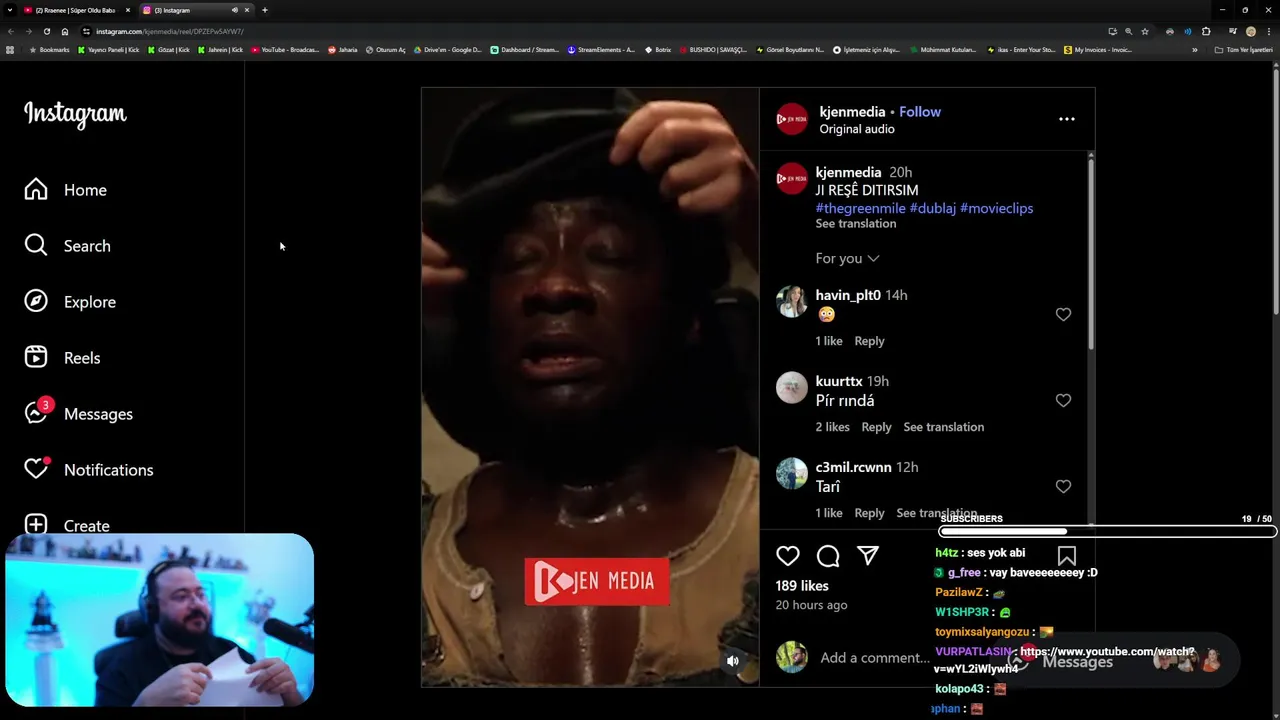Open the tab search dropdown arrow

point(10,10)
